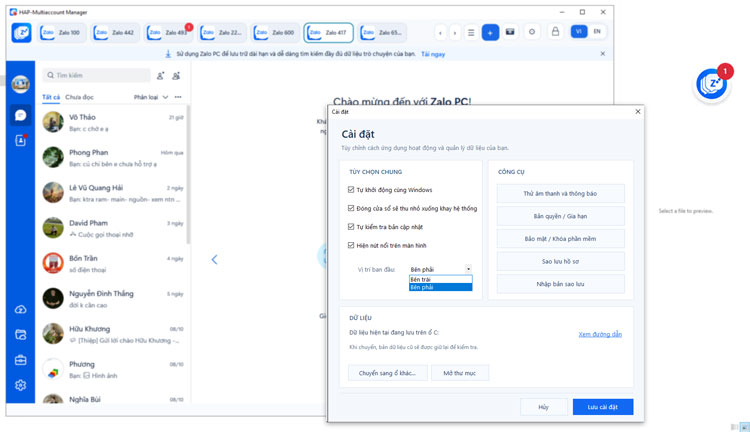Click Bản quyền / Gia hạn button
This screenshot has width=750, height=432.
point(560,216)
